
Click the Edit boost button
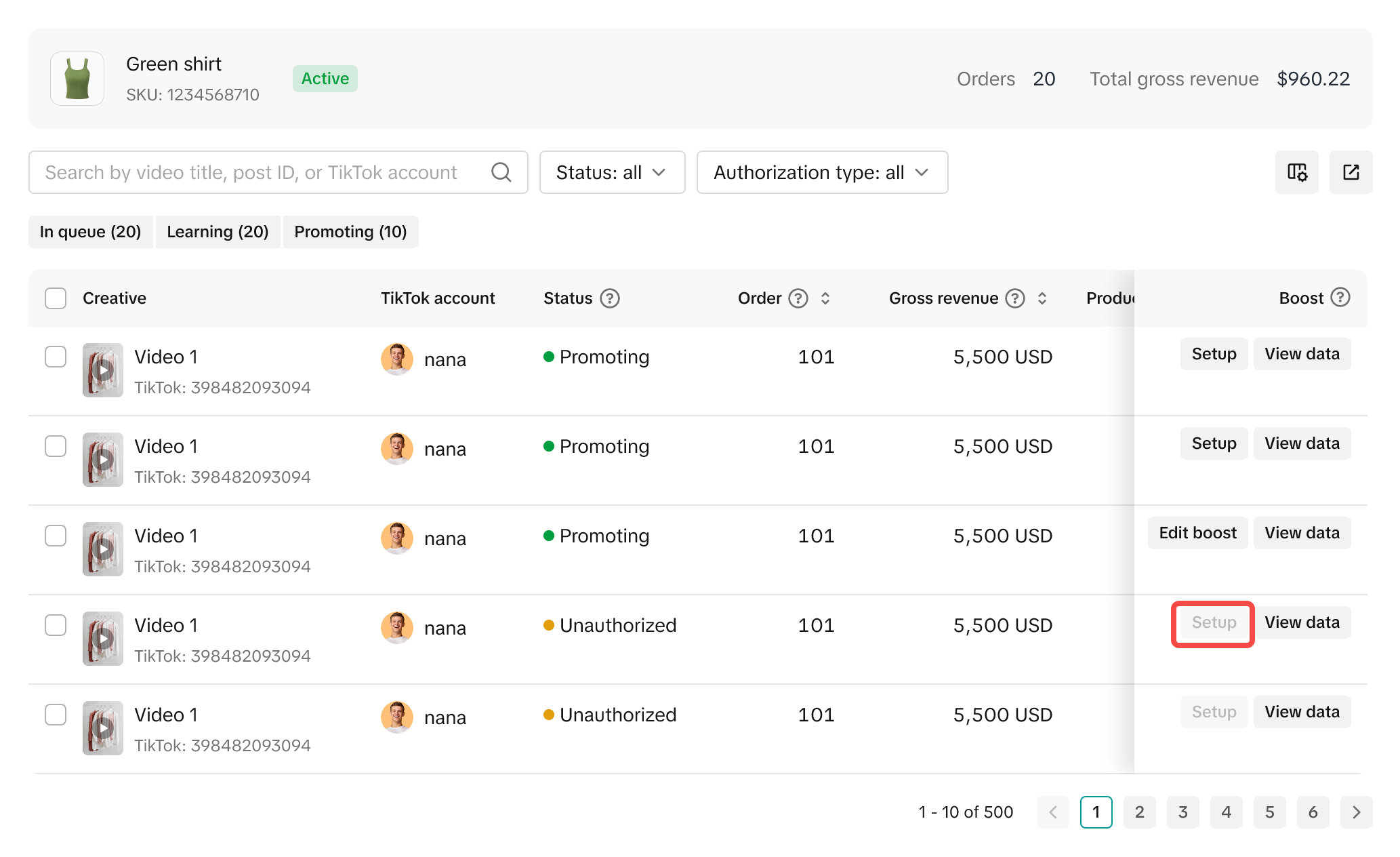[1197, 533]
